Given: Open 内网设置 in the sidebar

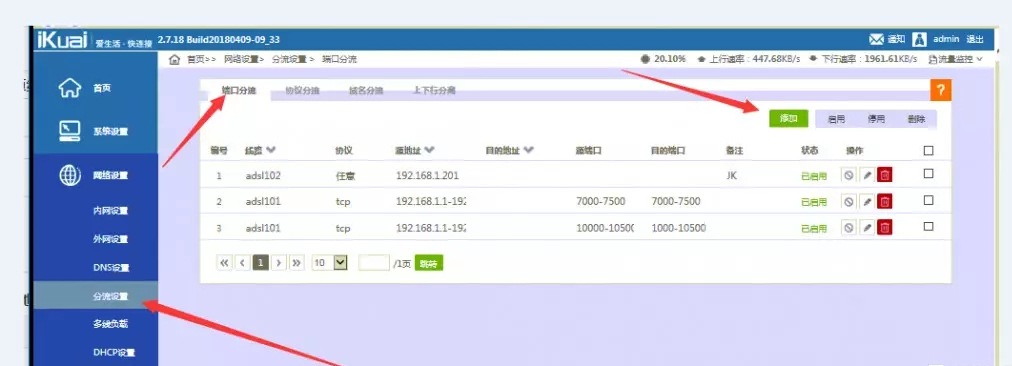Looking at the screenshot, I should coord(110,210).
